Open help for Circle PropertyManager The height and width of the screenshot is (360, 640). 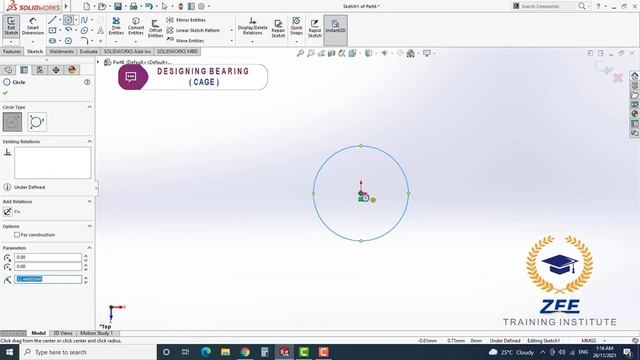87,82
